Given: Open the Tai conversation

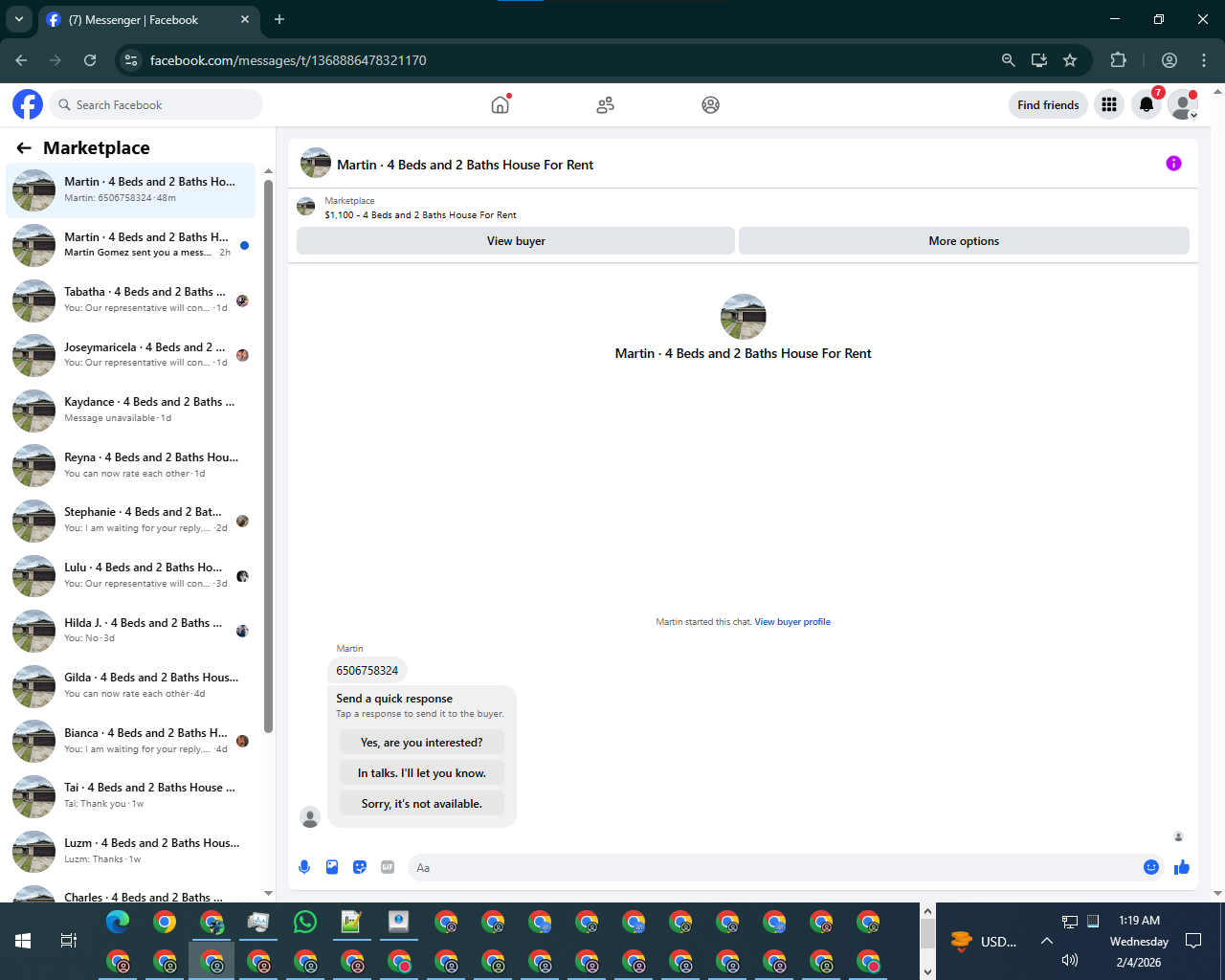Looking at the screenshot, I should [131, 795].
